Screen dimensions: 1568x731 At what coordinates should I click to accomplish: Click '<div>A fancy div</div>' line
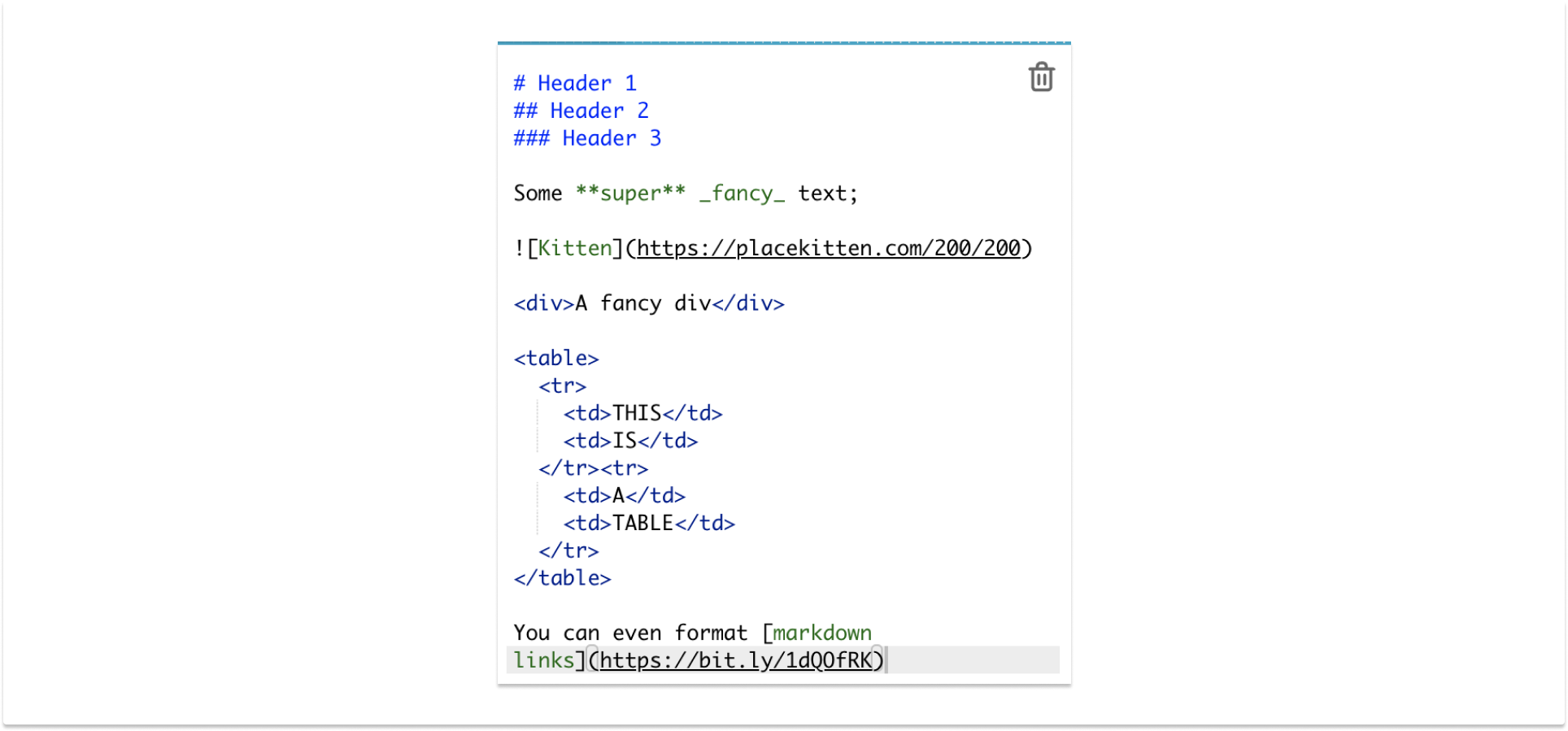(649, 303)
